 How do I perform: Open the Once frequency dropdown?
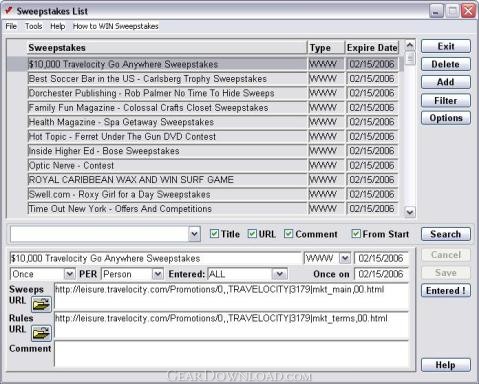(69, 274)
